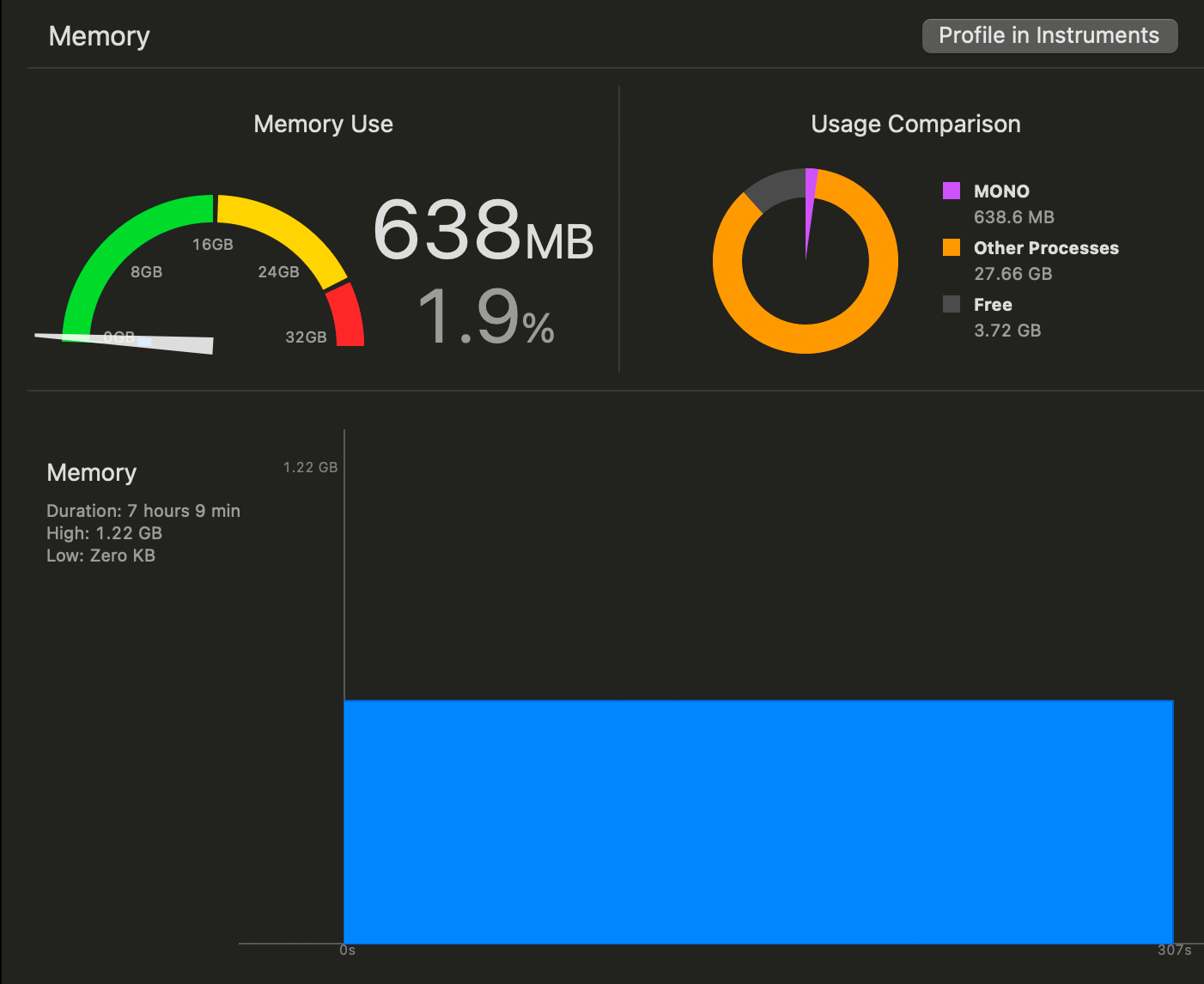Click the Usage Comparison heading
Image resolution: width=1204 pixels, height=984 pixels.
[915, 124]
